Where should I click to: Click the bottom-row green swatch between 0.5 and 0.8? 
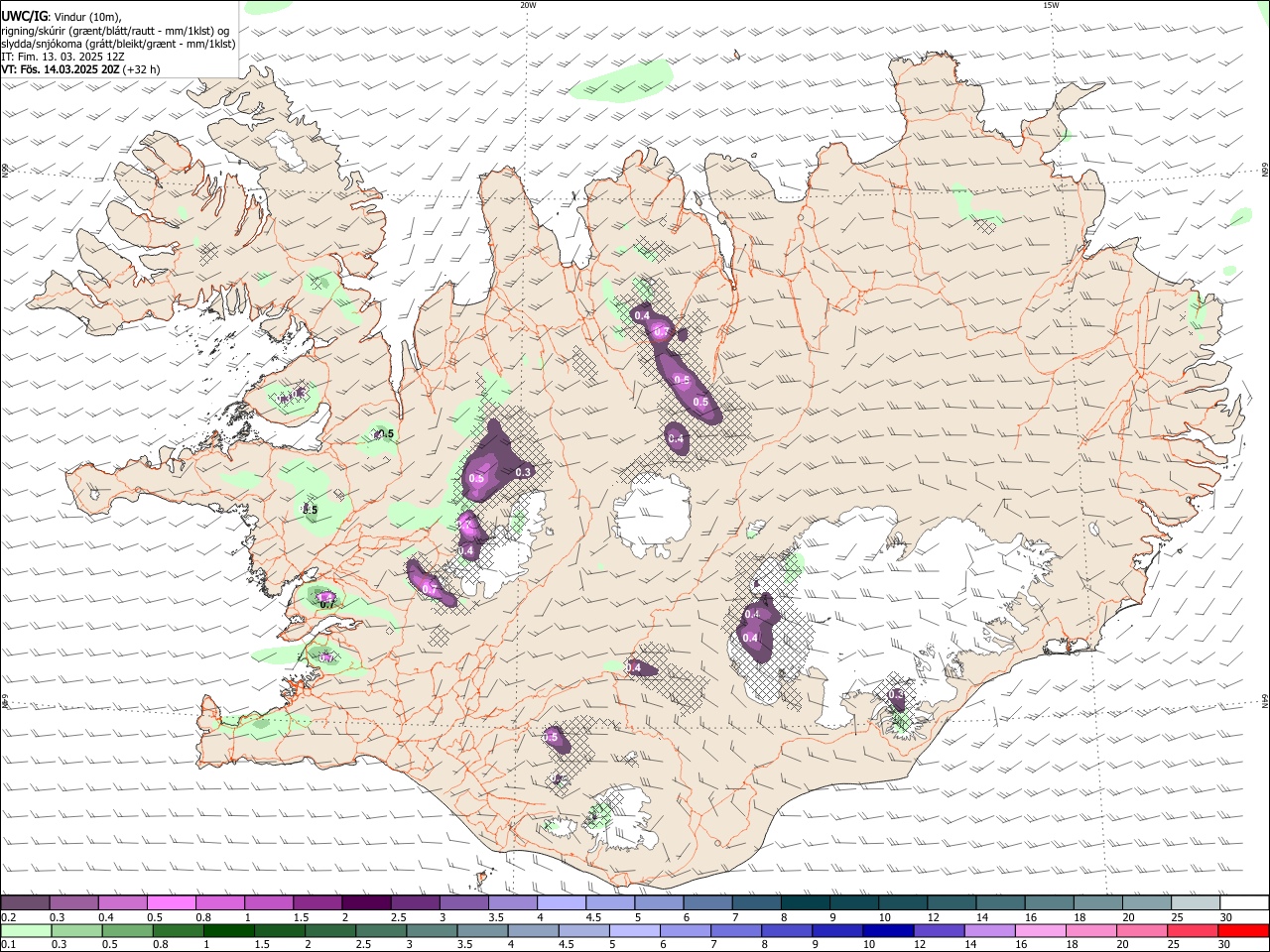coord(127,930)
